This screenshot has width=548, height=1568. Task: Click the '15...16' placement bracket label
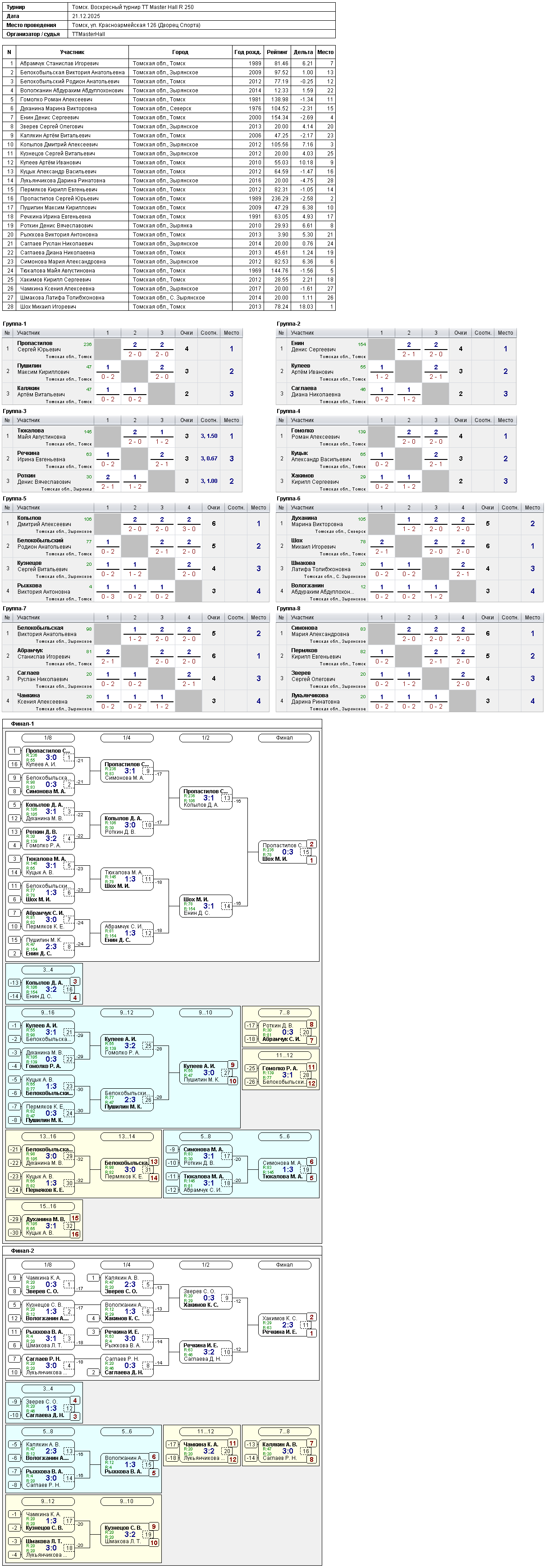click(x=47, y=1206)
